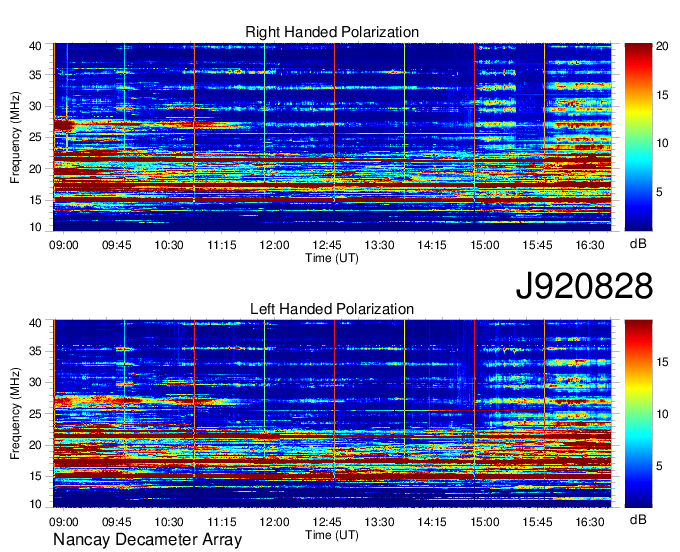Click the 40 MHz tick on the top plot
This screenshot has width=680, height=552.
coord(35,46)
